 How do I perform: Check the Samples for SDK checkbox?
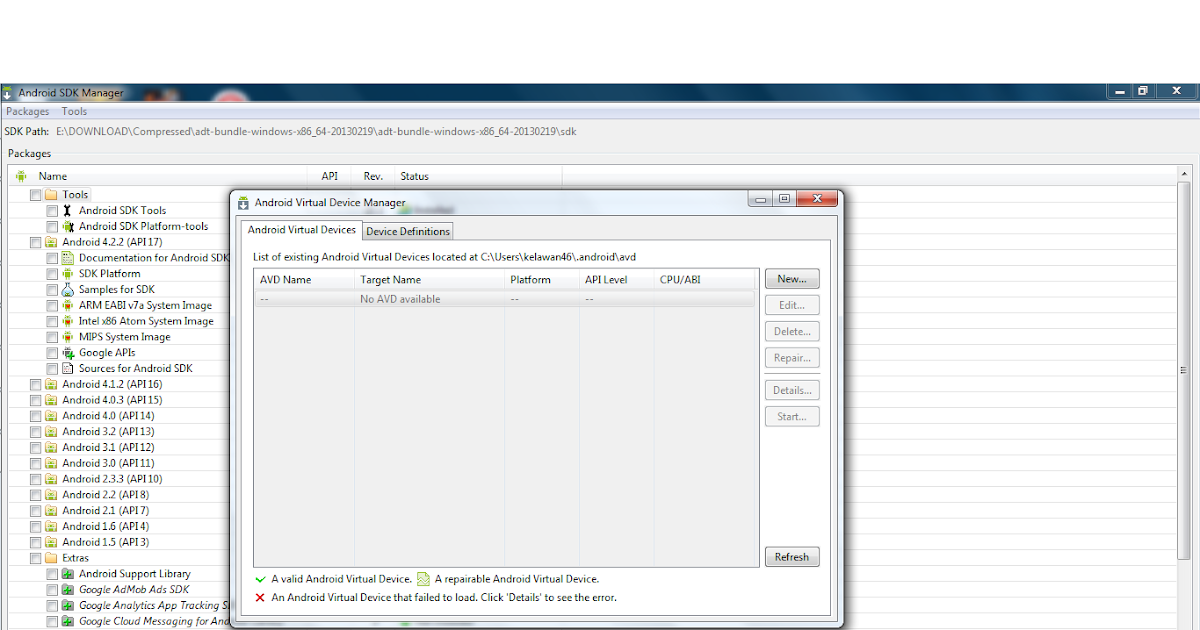point(52,290)
